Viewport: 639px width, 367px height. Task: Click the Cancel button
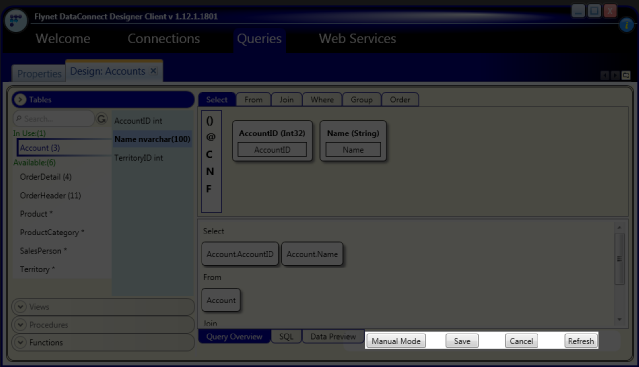521,341
